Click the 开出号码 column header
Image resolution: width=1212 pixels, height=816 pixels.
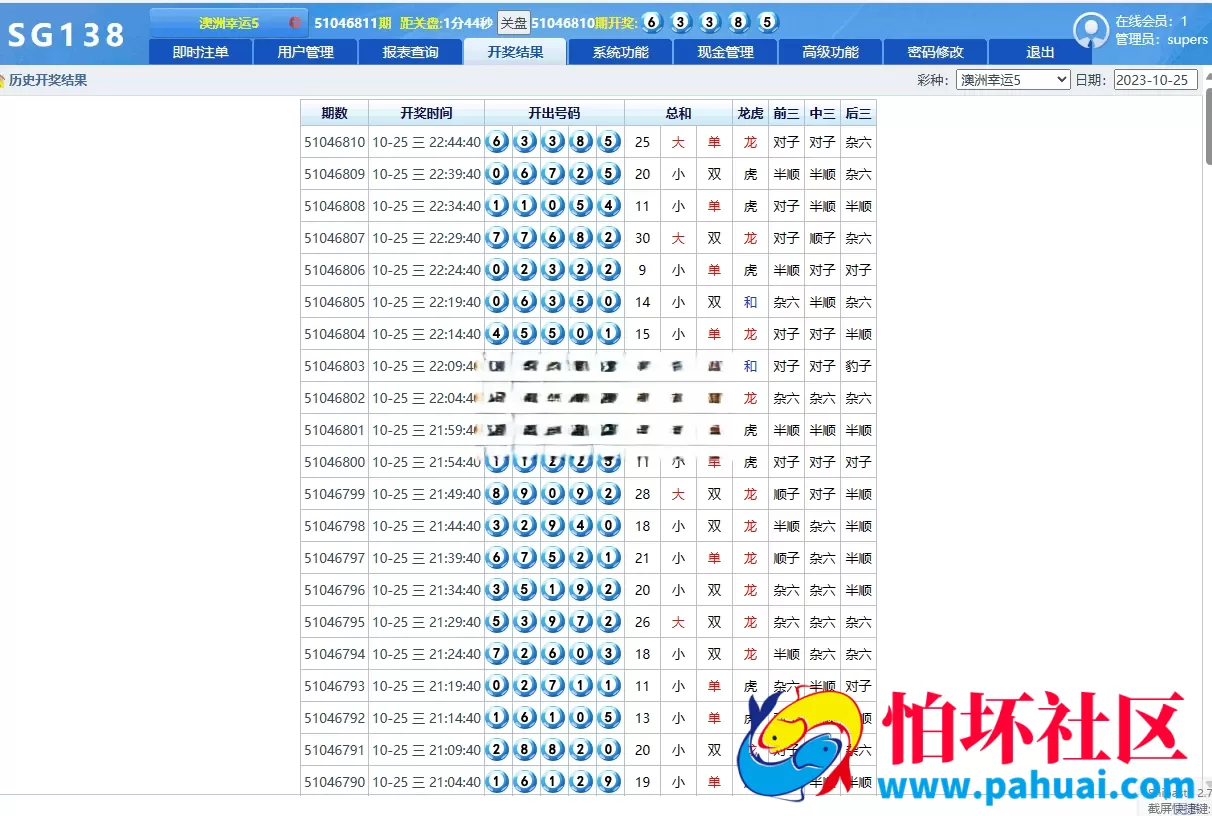pyautogui.click(x=554, y=113)
